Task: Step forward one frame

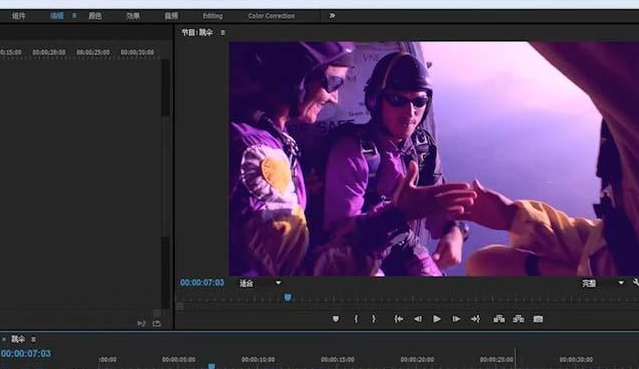Action: 456,319
